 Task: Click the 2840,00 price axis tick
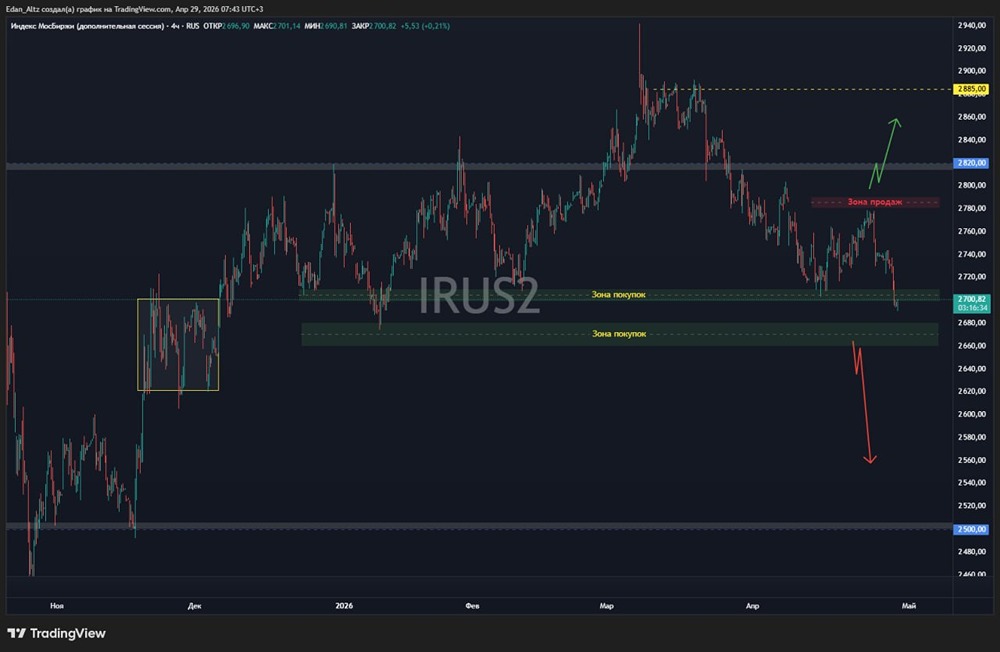(971, 140)
